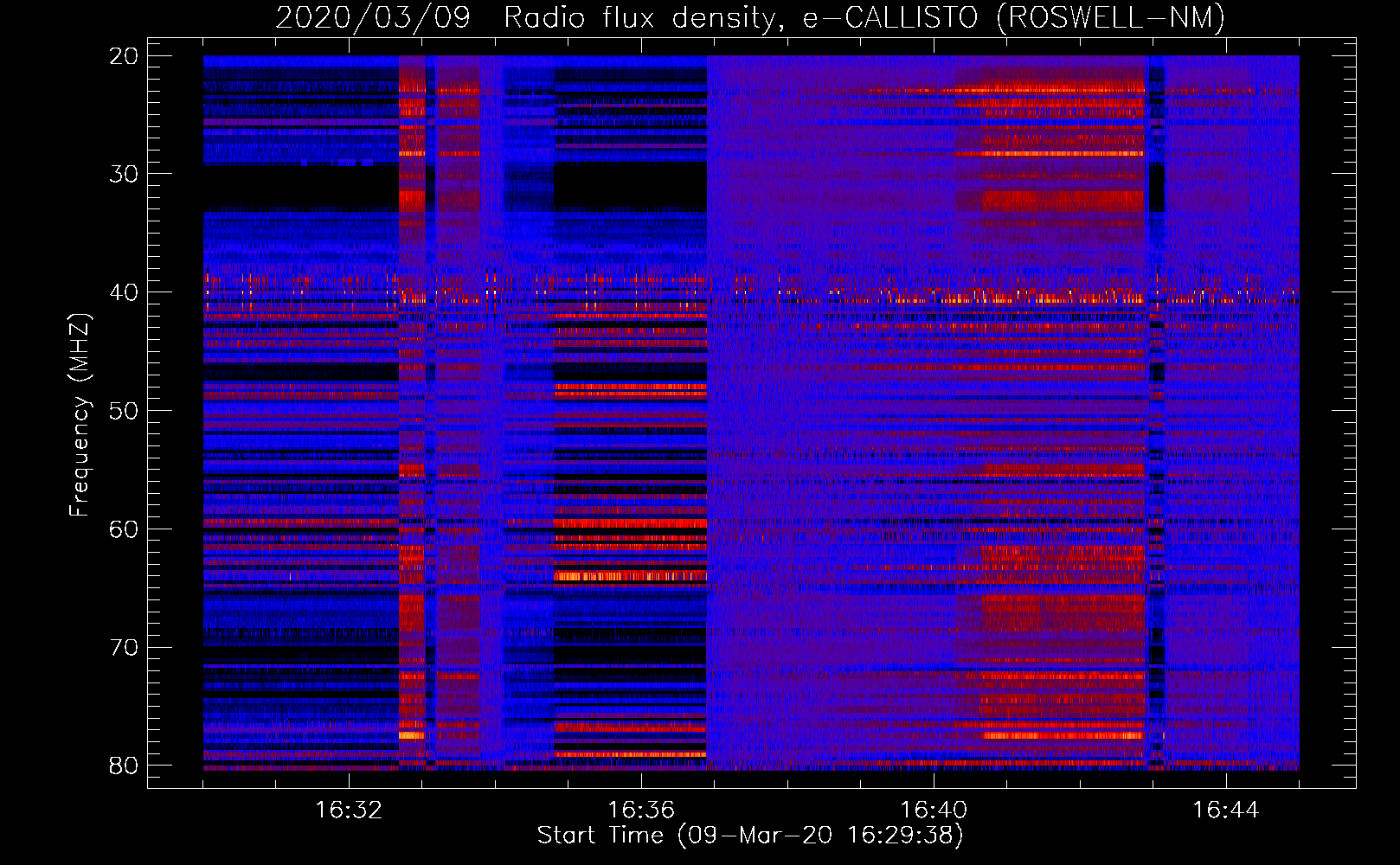Click the "Start Time (09-Mar-20 16:29:38)" label
Viewport: 1400px width, 865px height.
[750, 836]
